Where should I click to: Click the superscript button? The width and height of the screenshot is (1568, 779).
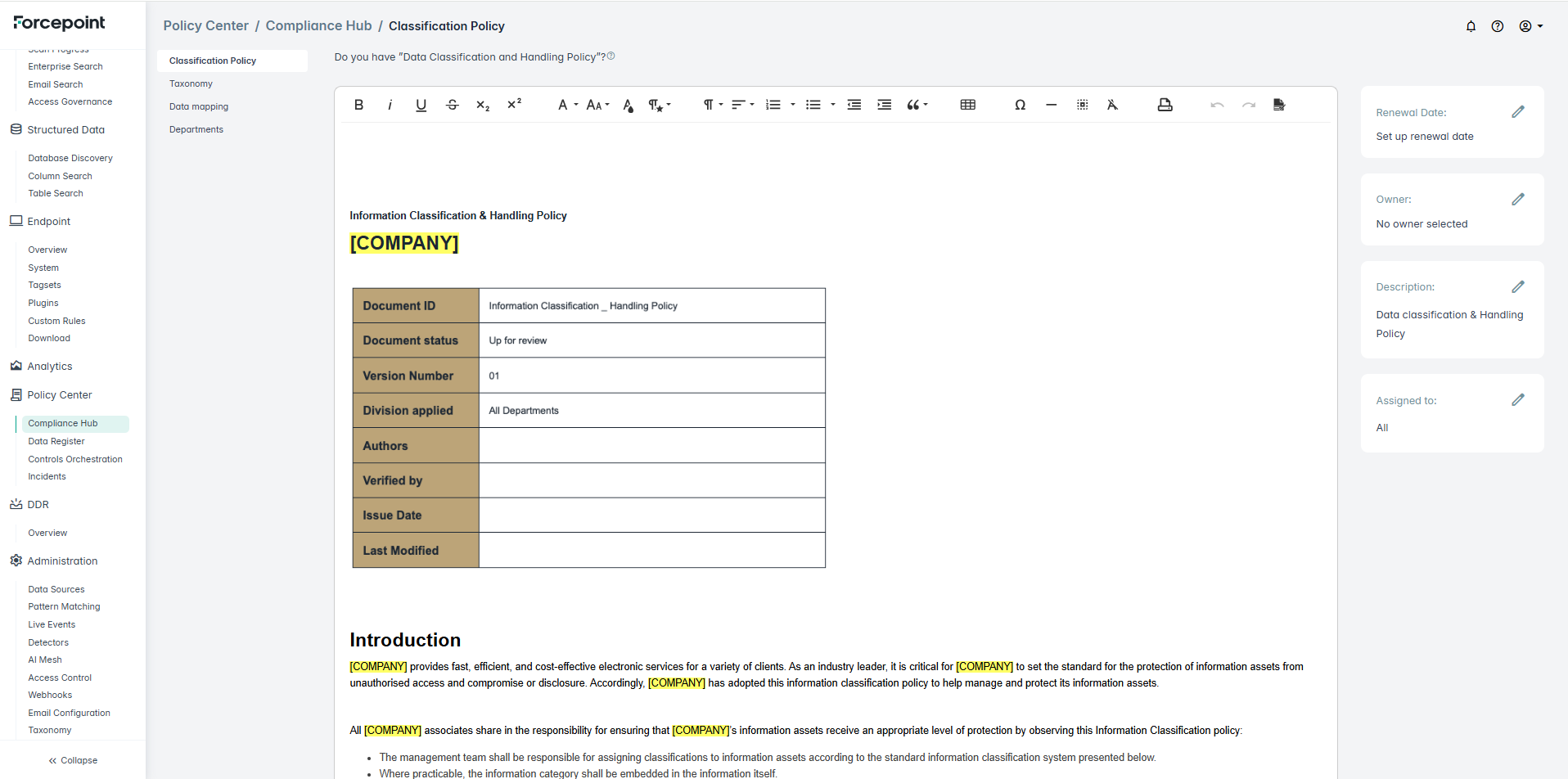(x=514, y=105)
